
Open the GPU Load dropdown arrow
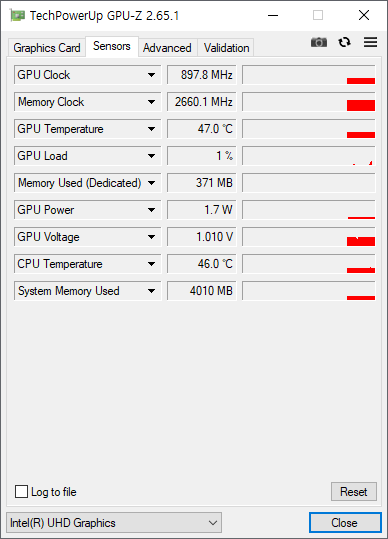tap(151, 156)
